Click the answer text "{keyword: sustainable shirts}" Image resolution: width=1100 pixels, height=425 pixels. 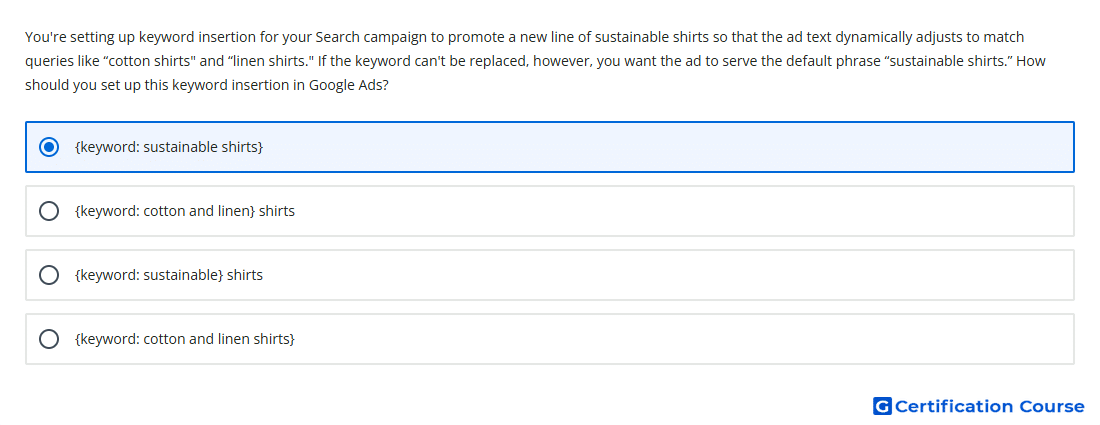pos(168,147)
